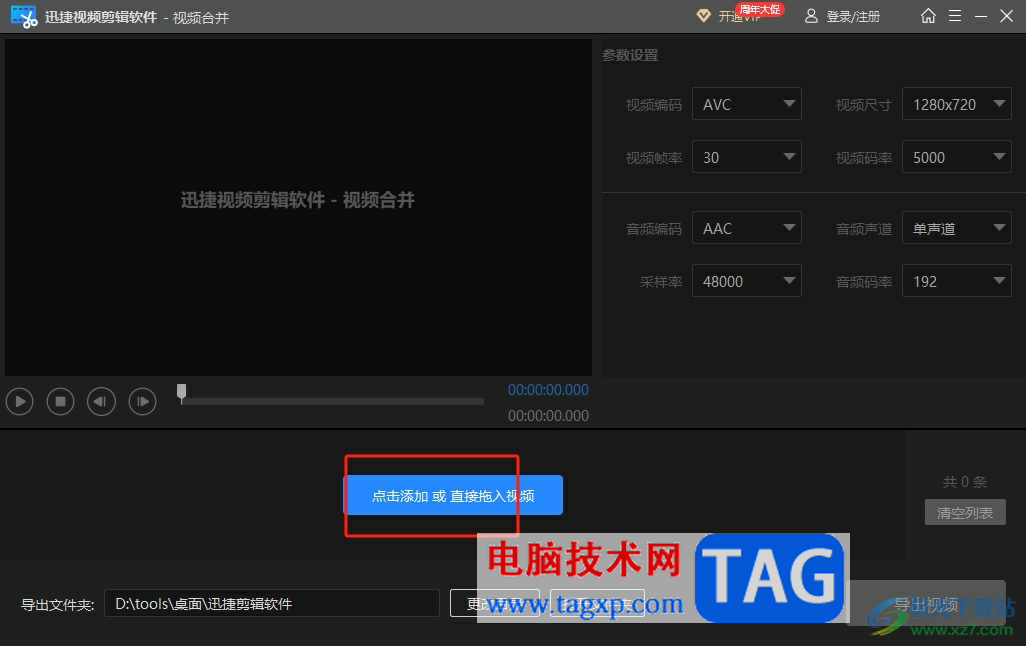Click the 清空列表 button
The width and height of the screenshot is (1026, 646).
[965, 512]
